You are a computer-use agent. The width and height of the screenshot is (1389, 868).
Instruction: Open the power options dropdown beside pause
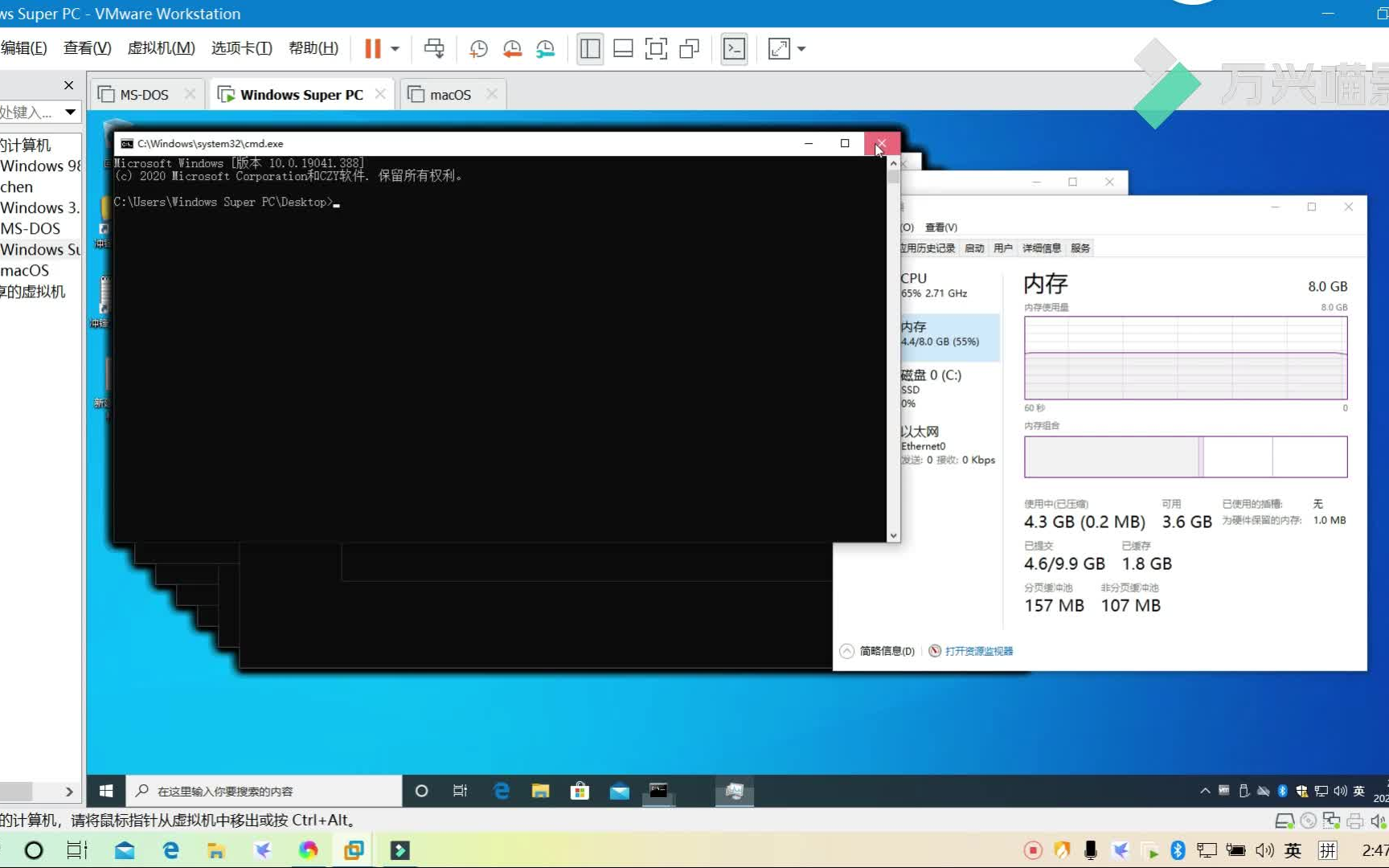tap(395, 49)
